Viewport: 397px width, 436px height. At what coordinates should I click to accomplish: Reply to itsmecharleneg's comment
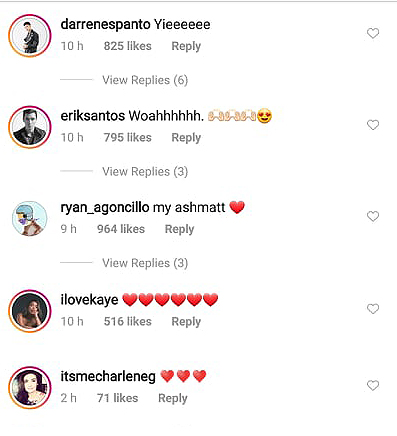coord(173,398)
